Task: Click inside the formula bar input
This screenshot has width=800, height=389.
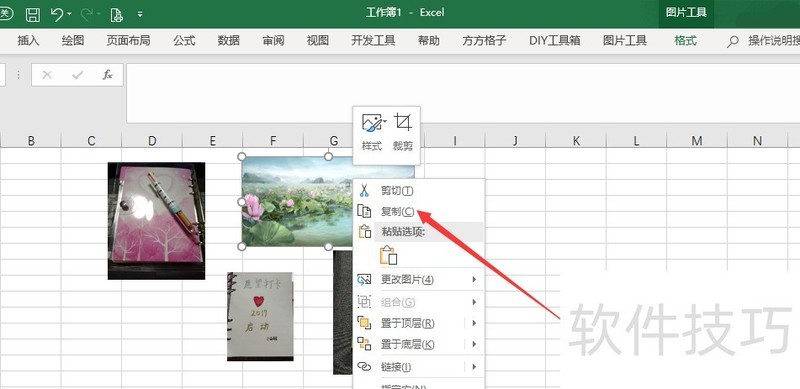Action: point(463,93)
